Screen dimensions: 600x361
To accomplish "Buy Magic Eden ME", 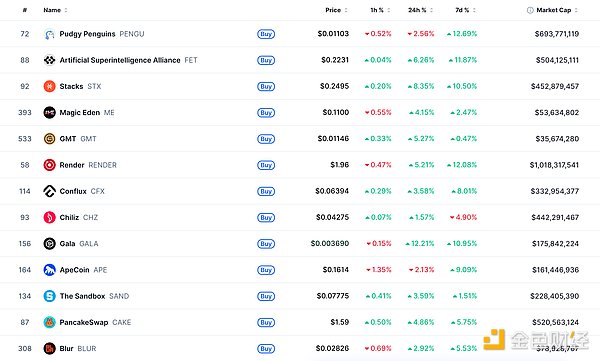I will 266,113.
